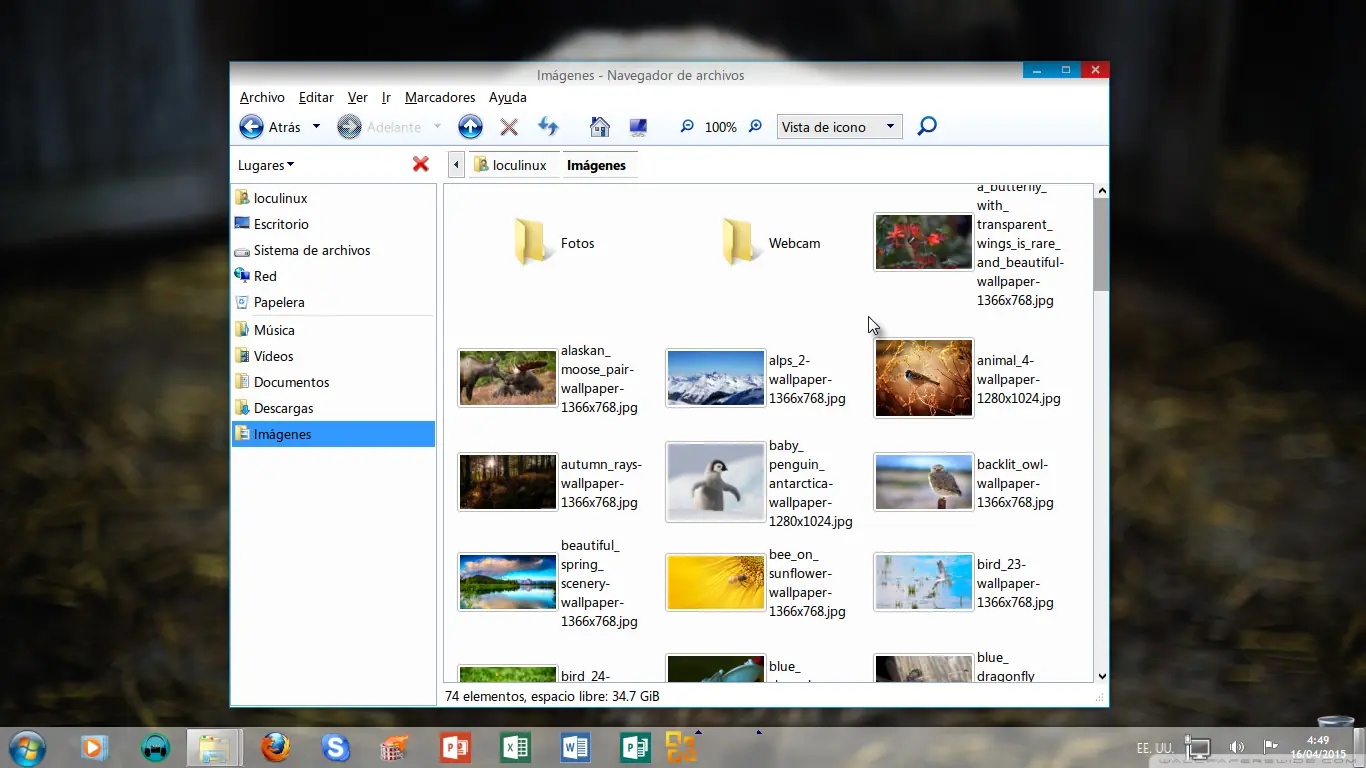This screenshot has height=768, width=1366.
Task: Reload the current folder view
Action: coord(548,127)
